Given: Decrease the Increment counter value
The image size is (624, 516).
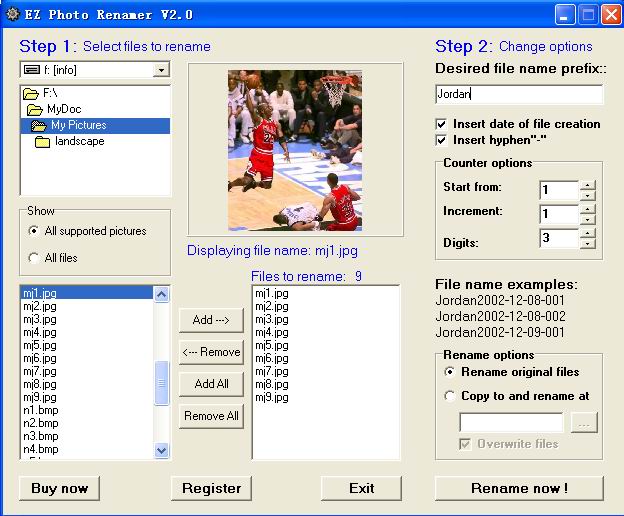Looking at the screenshot, I should pyautogui.click(x=587, y=220).
